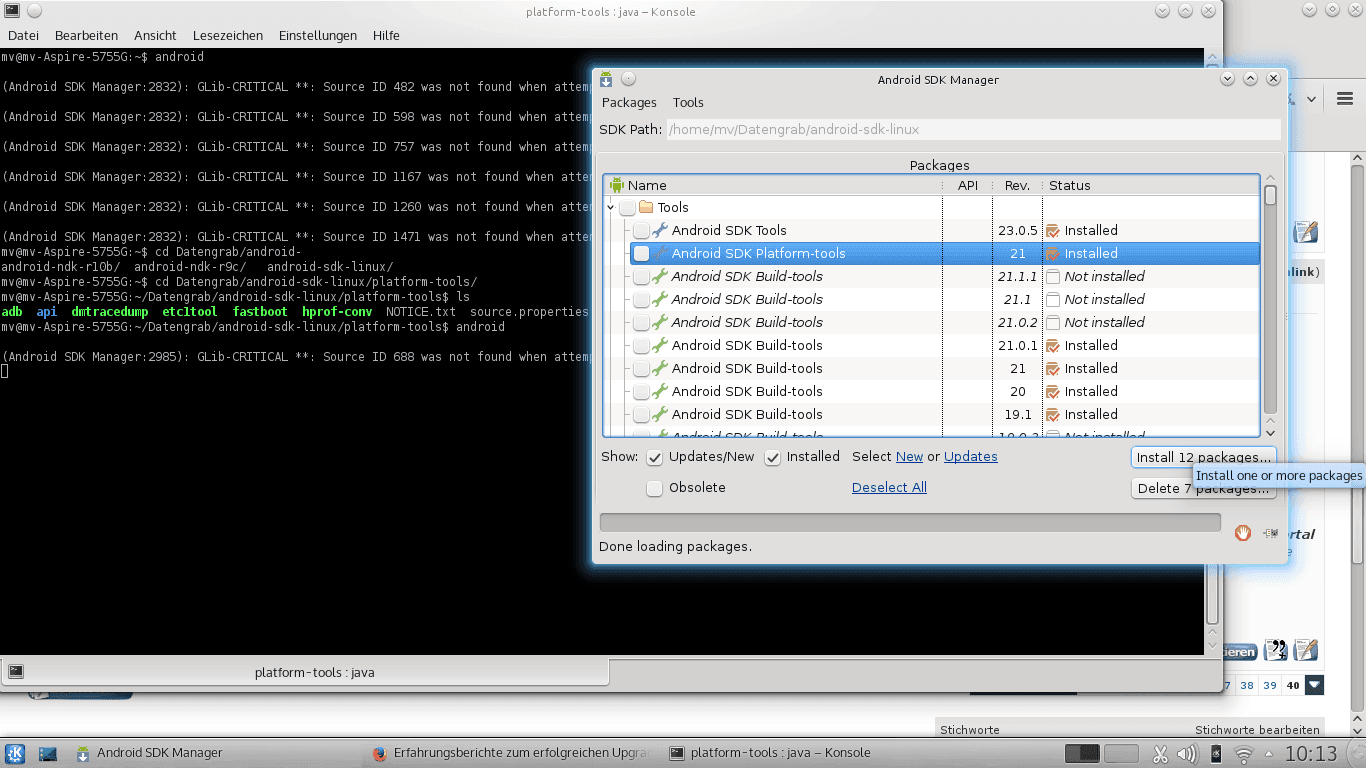Tick checkbox for Build-tools rev 21.0.2

[641, 322]
